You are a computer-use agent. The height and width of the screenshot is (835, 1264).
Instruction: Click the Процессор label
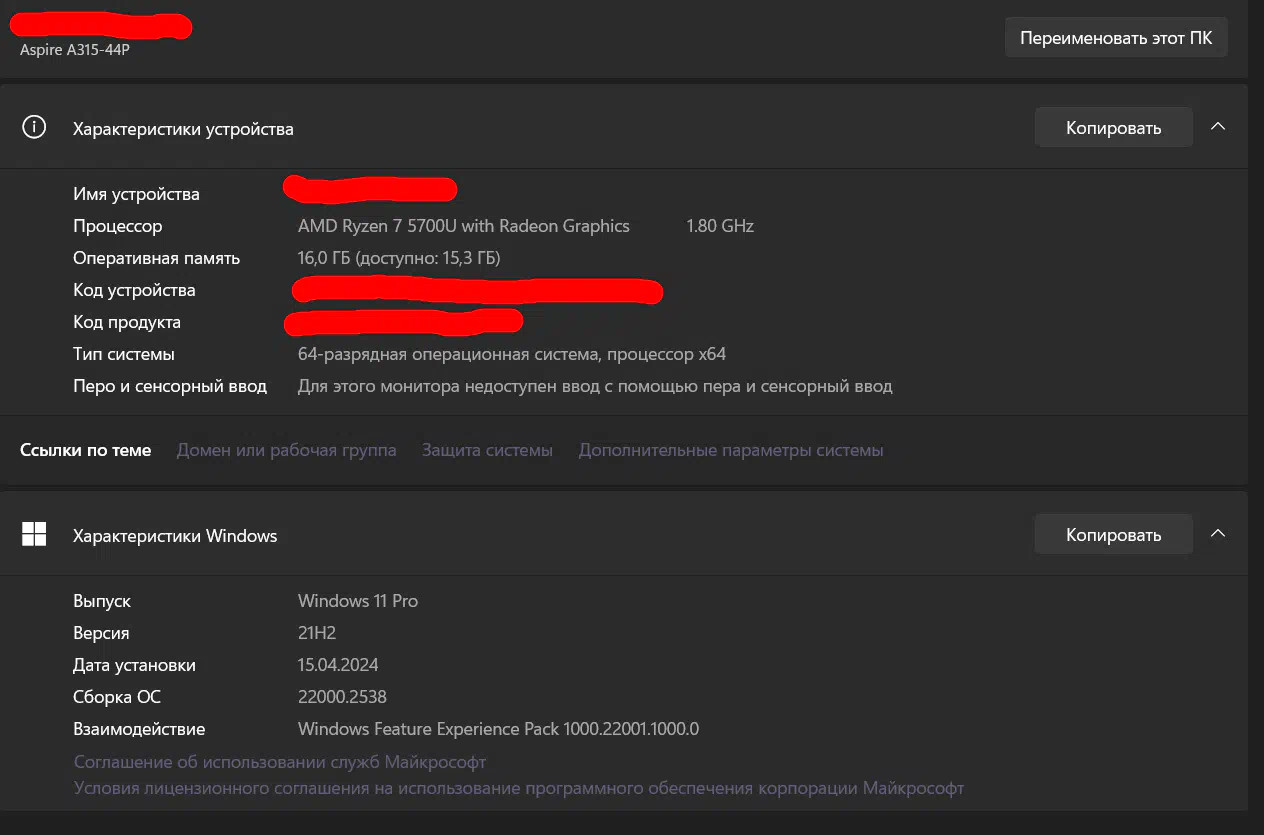tap(117, 226)
